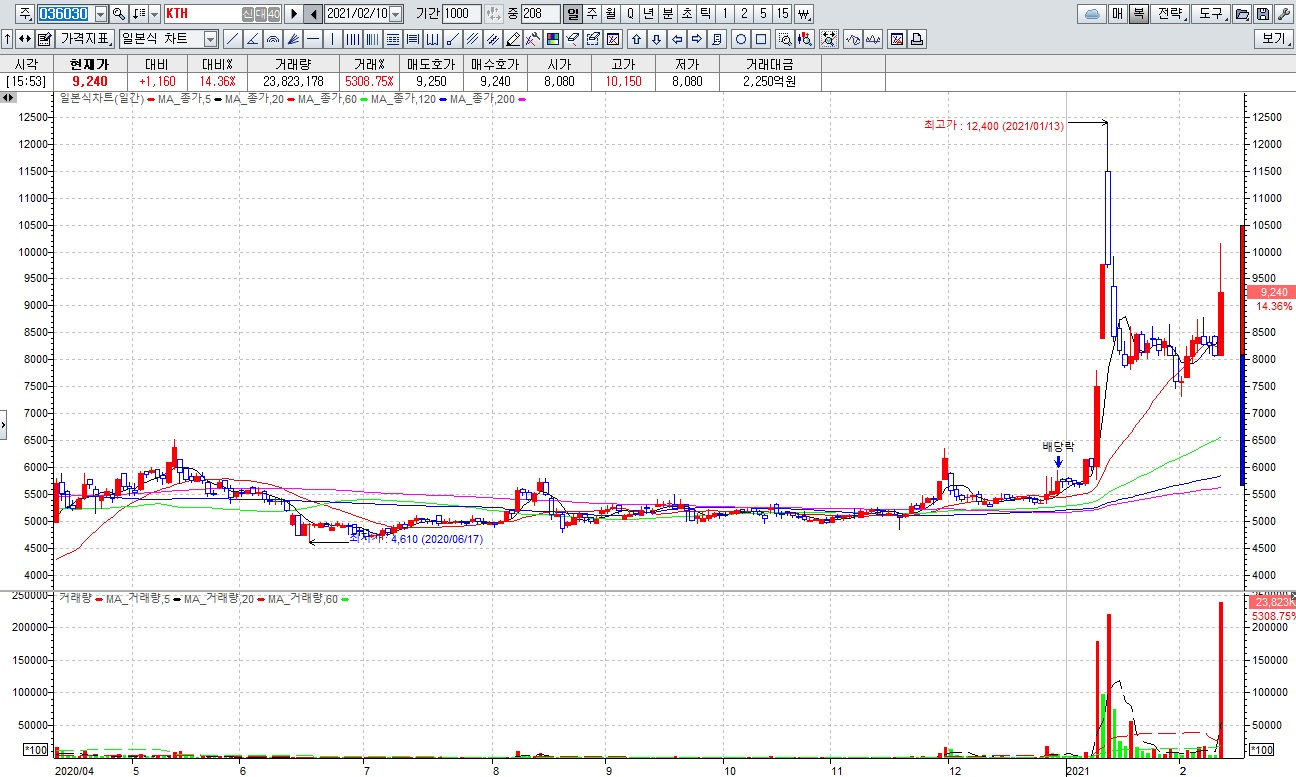Select the circle shape drawing tool
Screen dimensions: 1296x777
[x=741, y=40]
